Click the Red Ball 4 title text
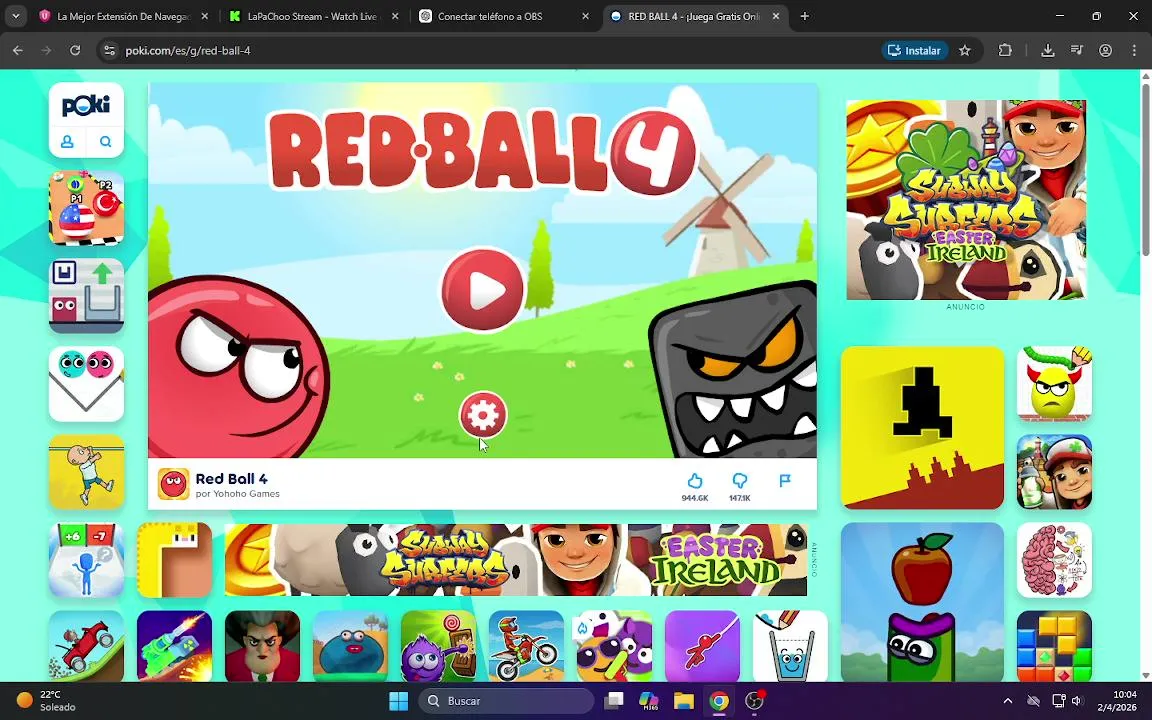The width and height of the screenshot is (1152, 720). 231,478
